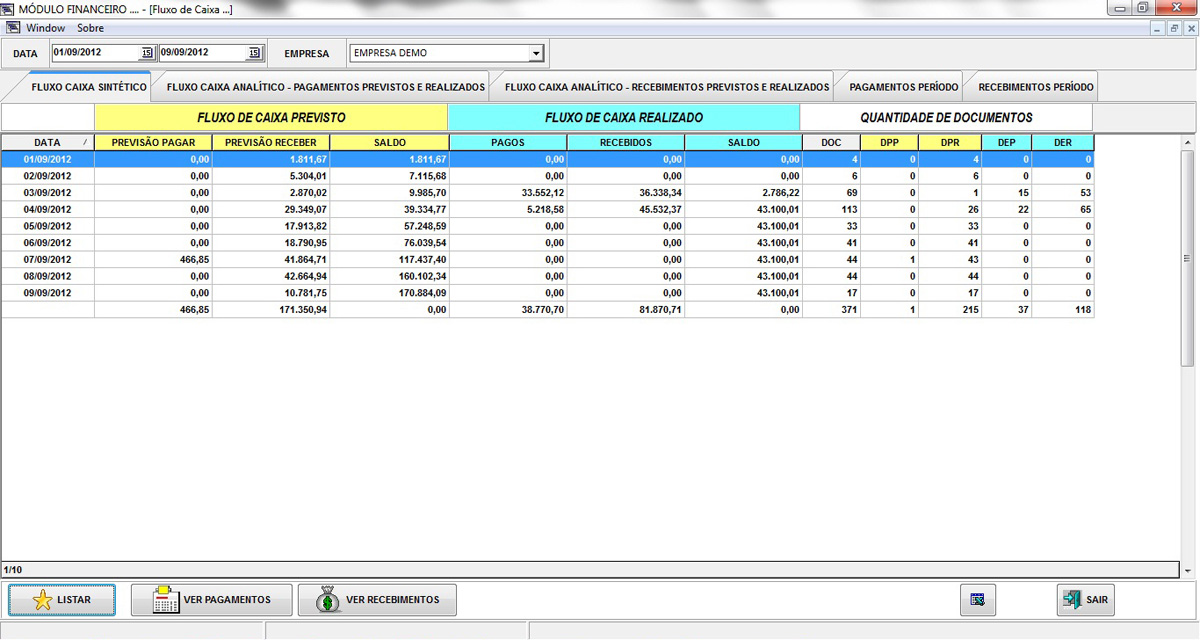Image resolution: width=1200 pixels, height=640 pixels.
Task: Click the money bag icon for Ver Recebimentos
Action: pos(327,600)
